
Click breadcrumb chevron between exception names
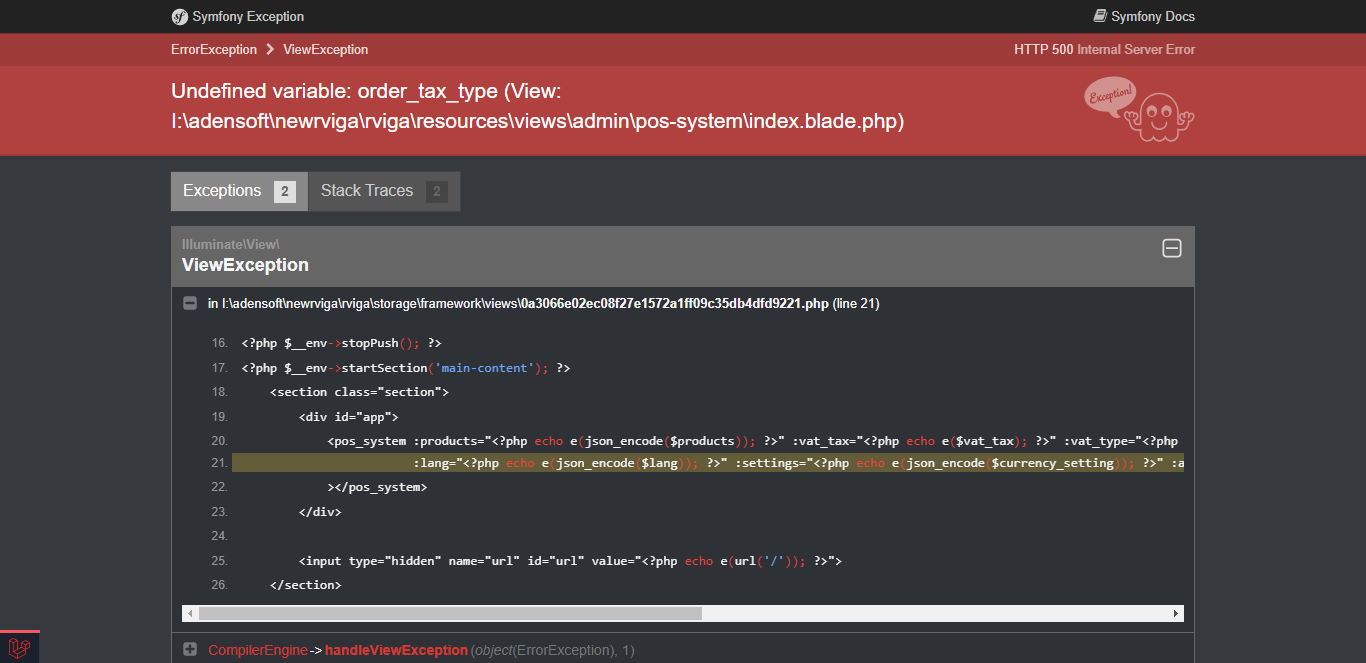270,49
